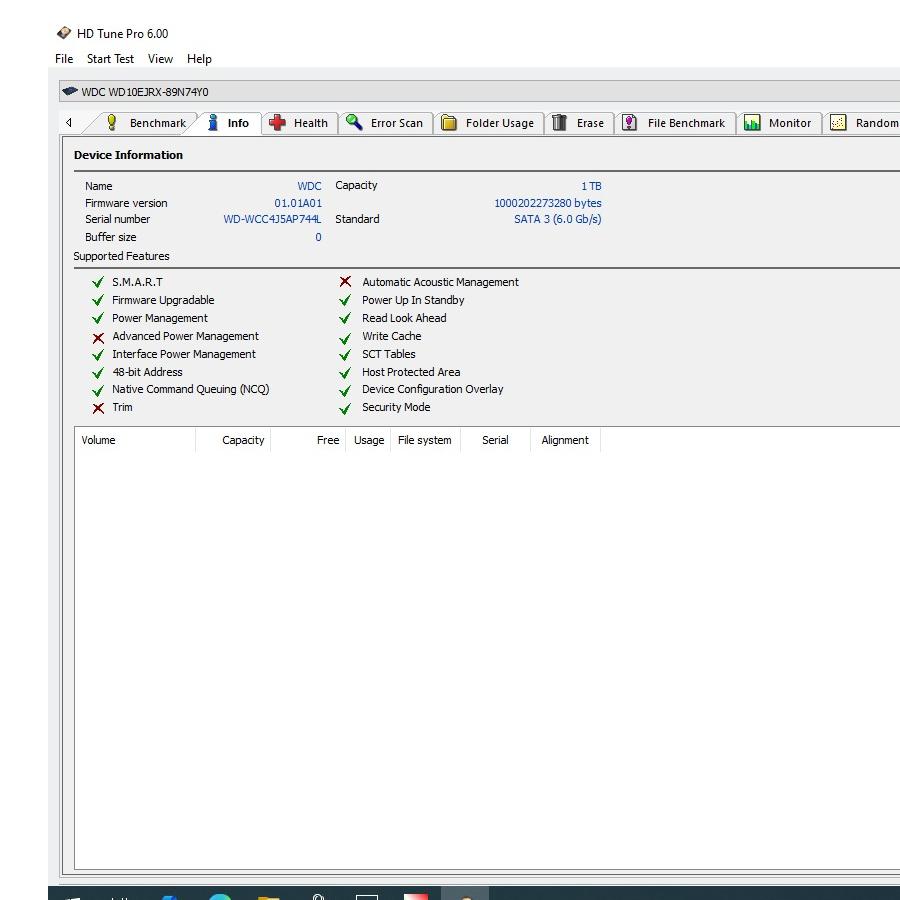
Task: Click the check beside Device Configuration Overlay
Action: [x=345, y=391]
